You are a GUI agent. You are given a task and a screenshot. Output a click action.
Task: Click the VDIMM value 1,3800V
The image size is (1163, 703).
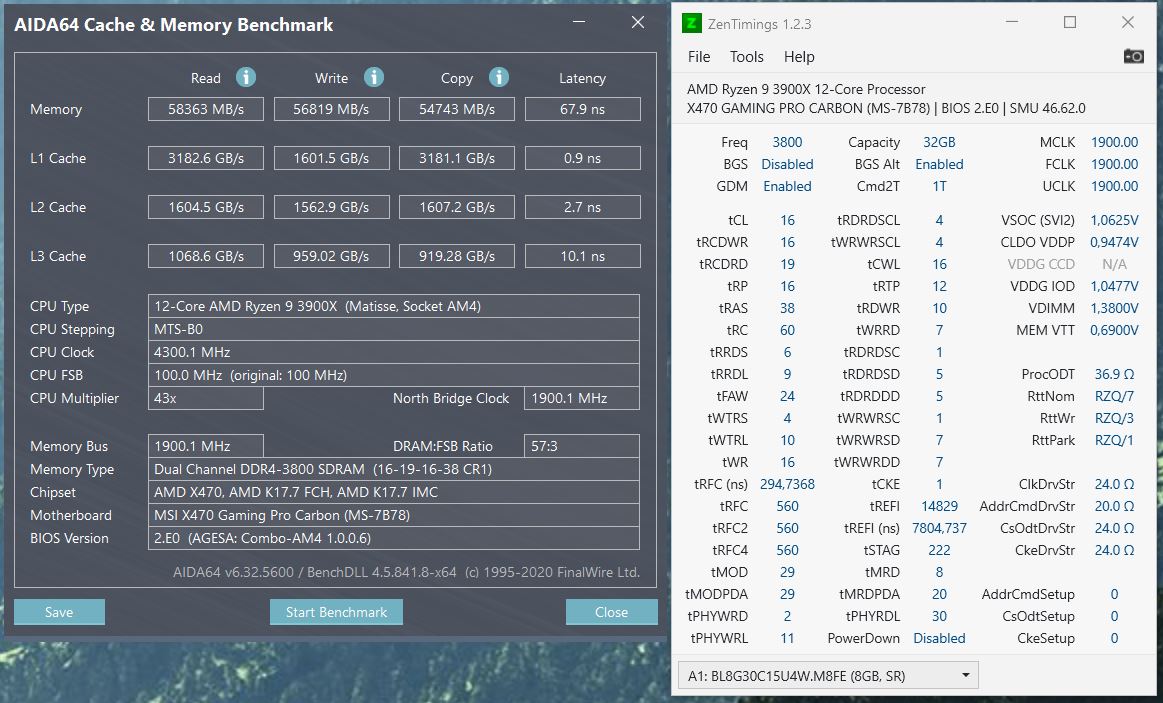pyautogui.click(x=1114, y=308)
